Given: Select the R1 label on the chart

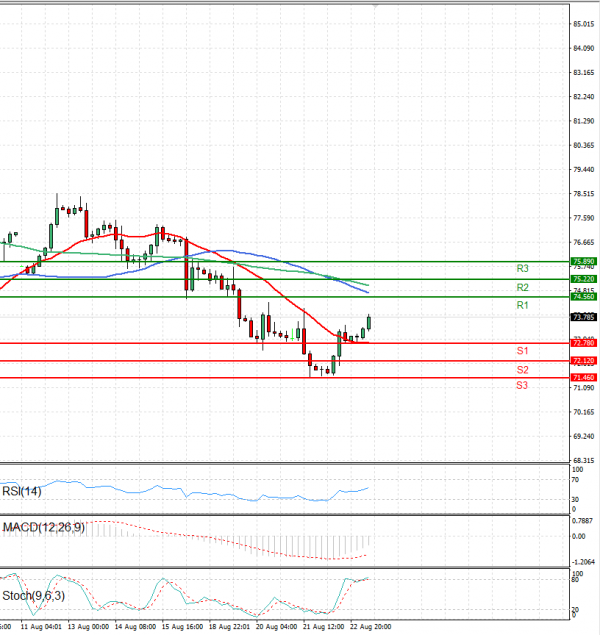Looking at the screenshot, I should [522, 305].
